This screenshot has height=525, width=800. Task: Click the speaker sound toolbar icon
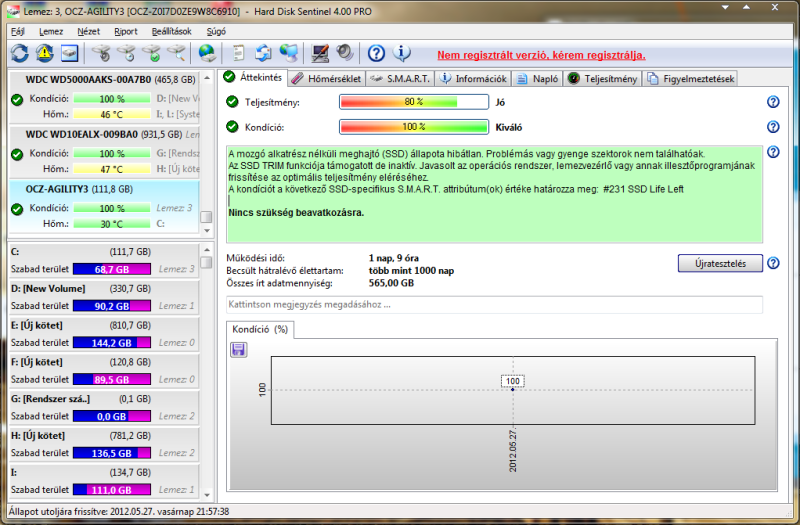(345, 53)
